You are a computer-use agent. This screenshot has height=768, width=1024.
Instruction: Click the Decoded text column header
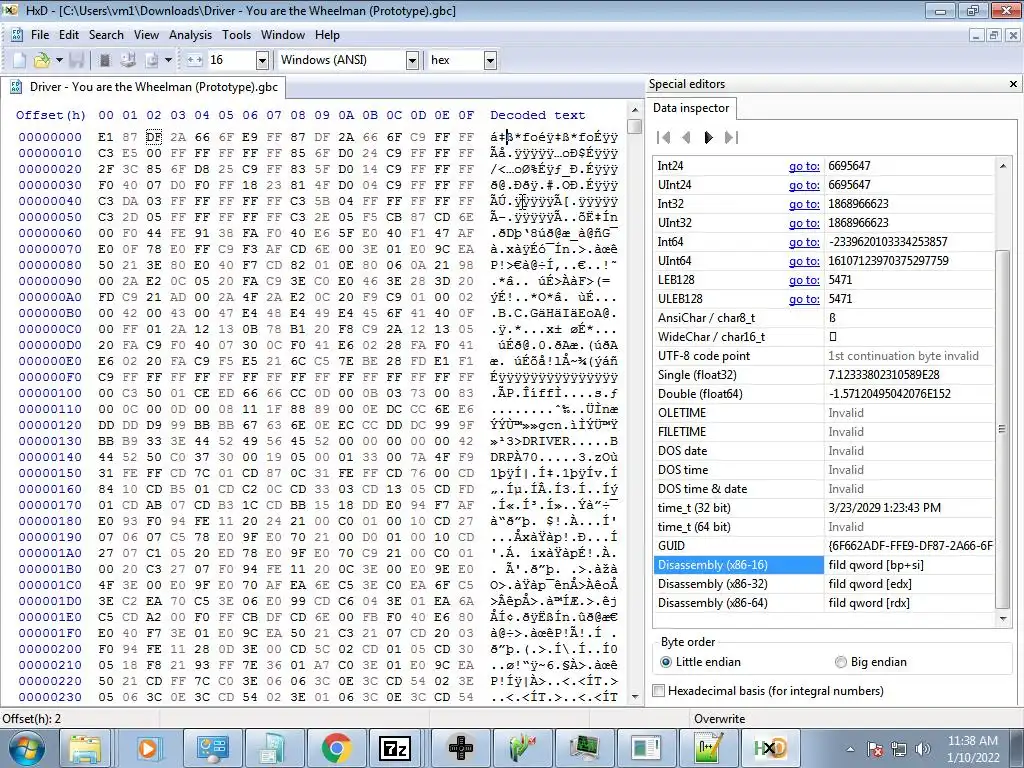[537, 115]
